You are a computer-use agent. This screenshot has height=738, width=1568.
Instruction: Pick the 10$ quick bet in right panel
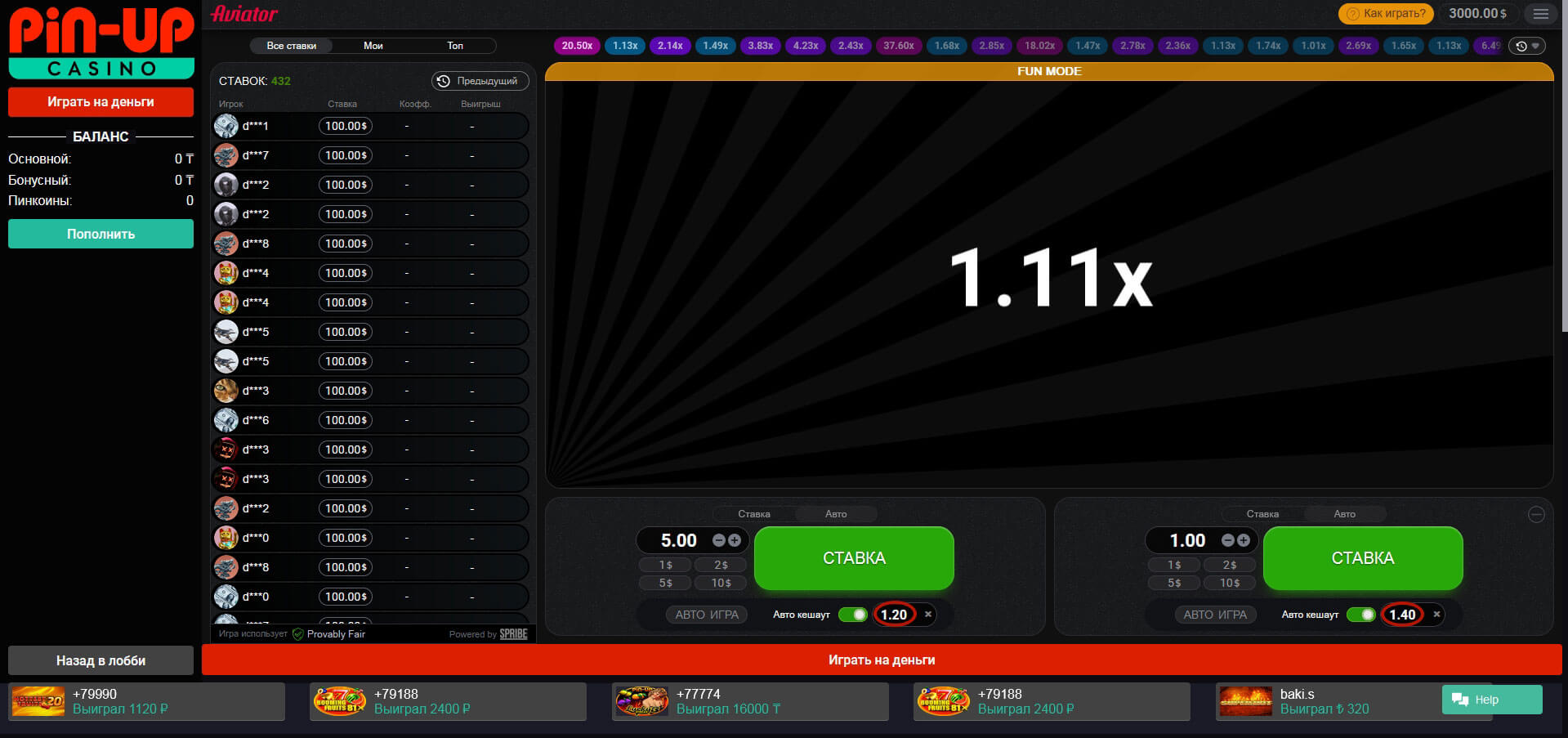point(1230,583)
